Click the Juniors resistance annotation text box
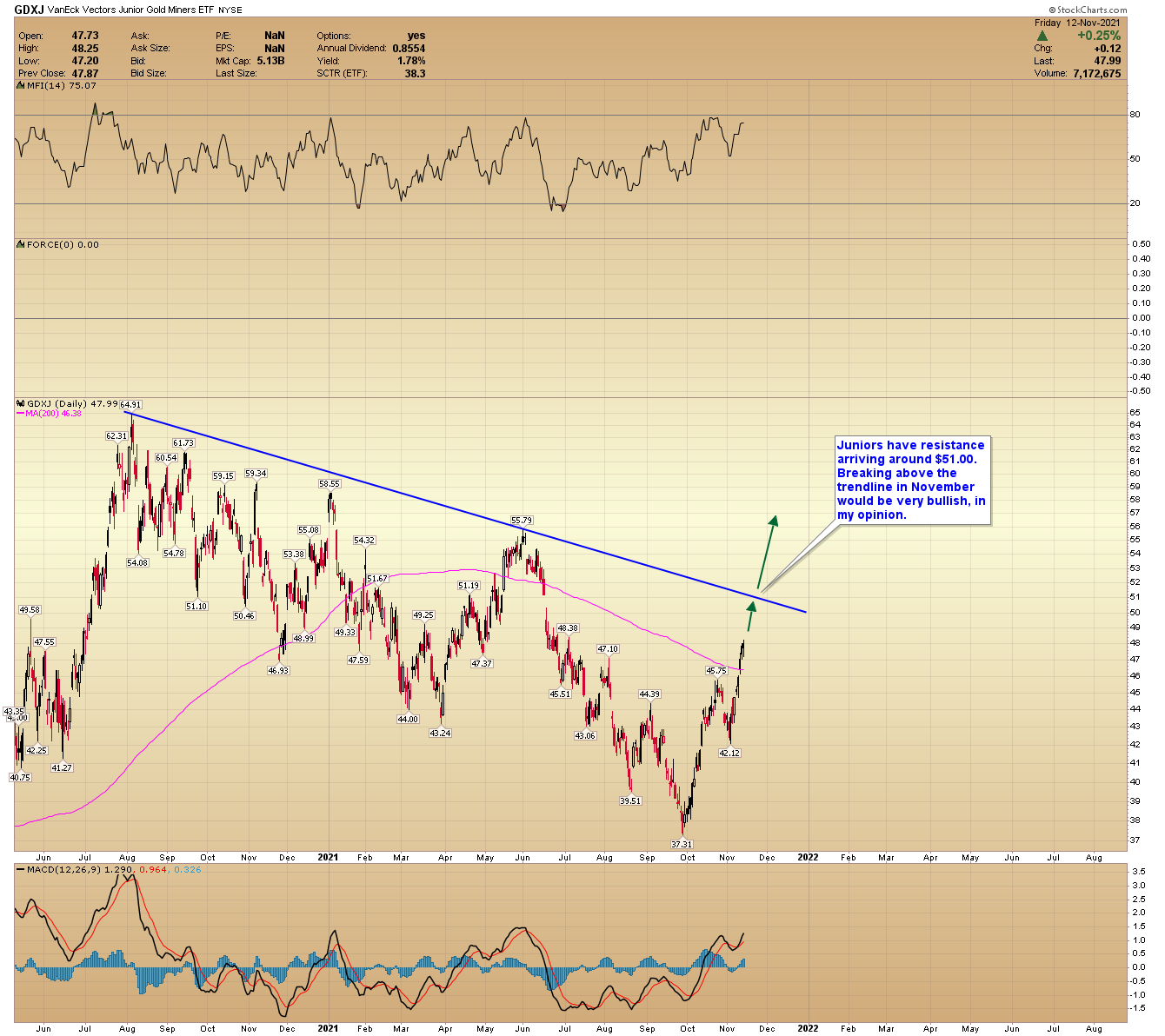 point(911,480)
